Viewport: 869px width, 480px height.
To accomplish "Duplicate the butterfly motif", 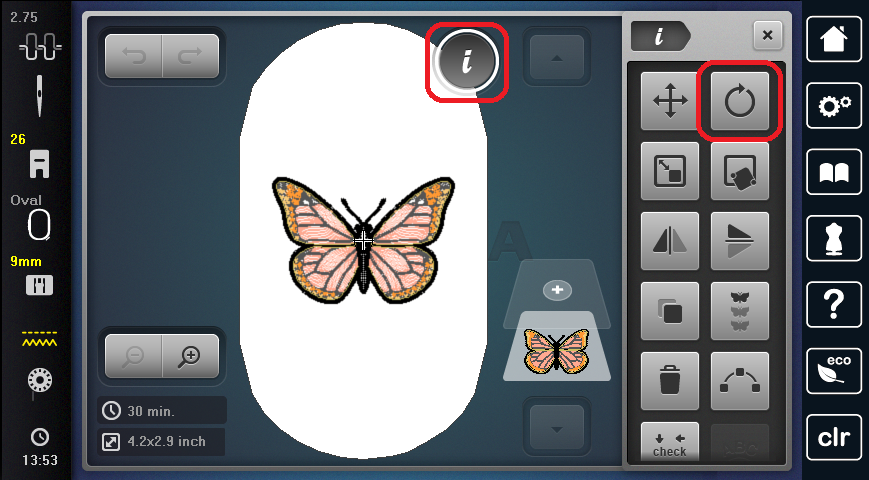I will pos(670,311).
